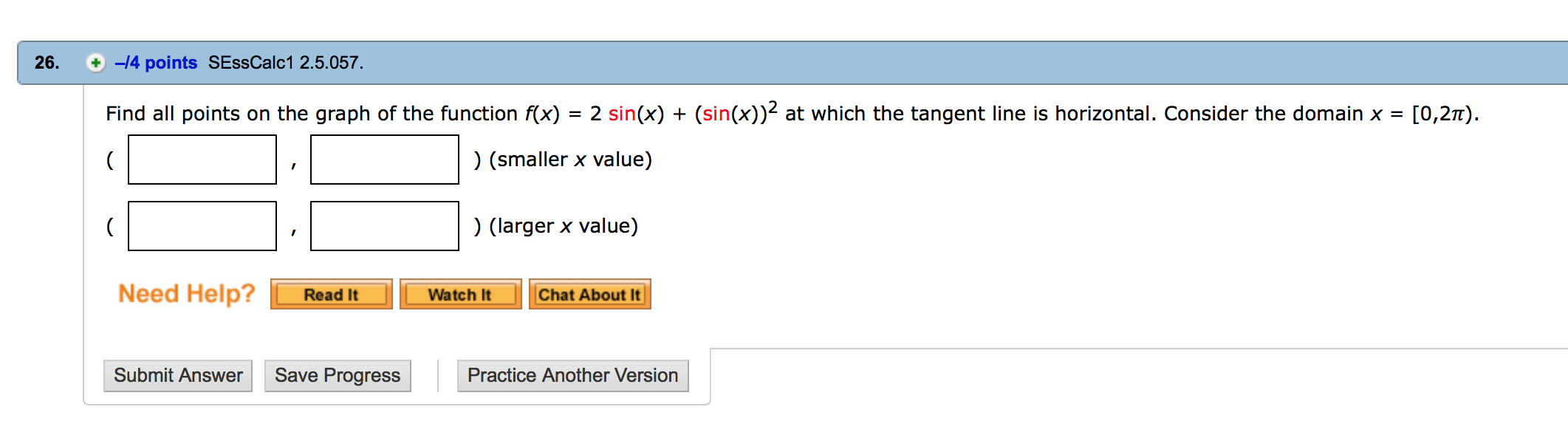The image size is (1568, 421).
Task: Click question number 26 in the header
Action: 47,63
